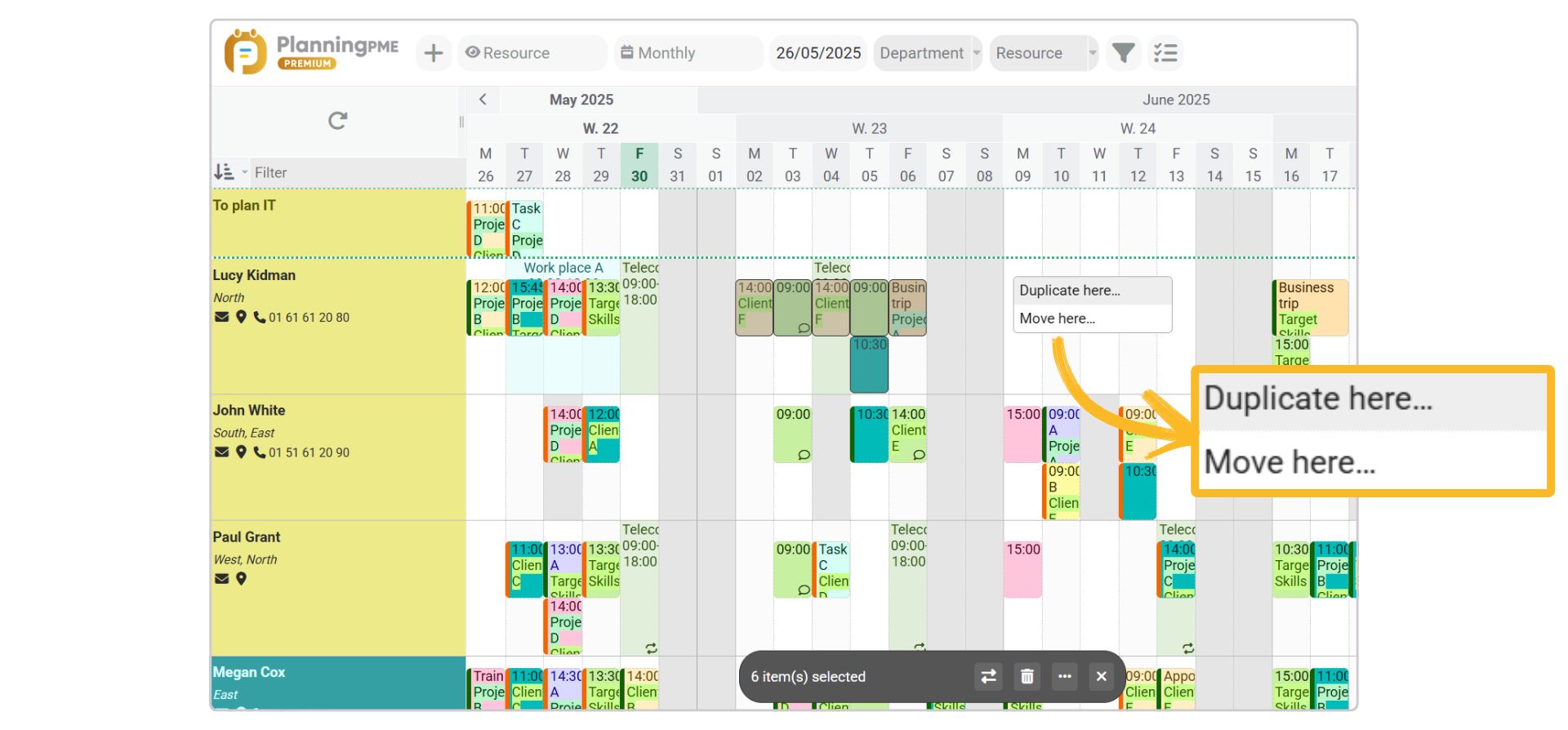Viewport: 1568px width, 730px height.
Task: Click the 26/05/2025 date field
Action: coord(818,54)
